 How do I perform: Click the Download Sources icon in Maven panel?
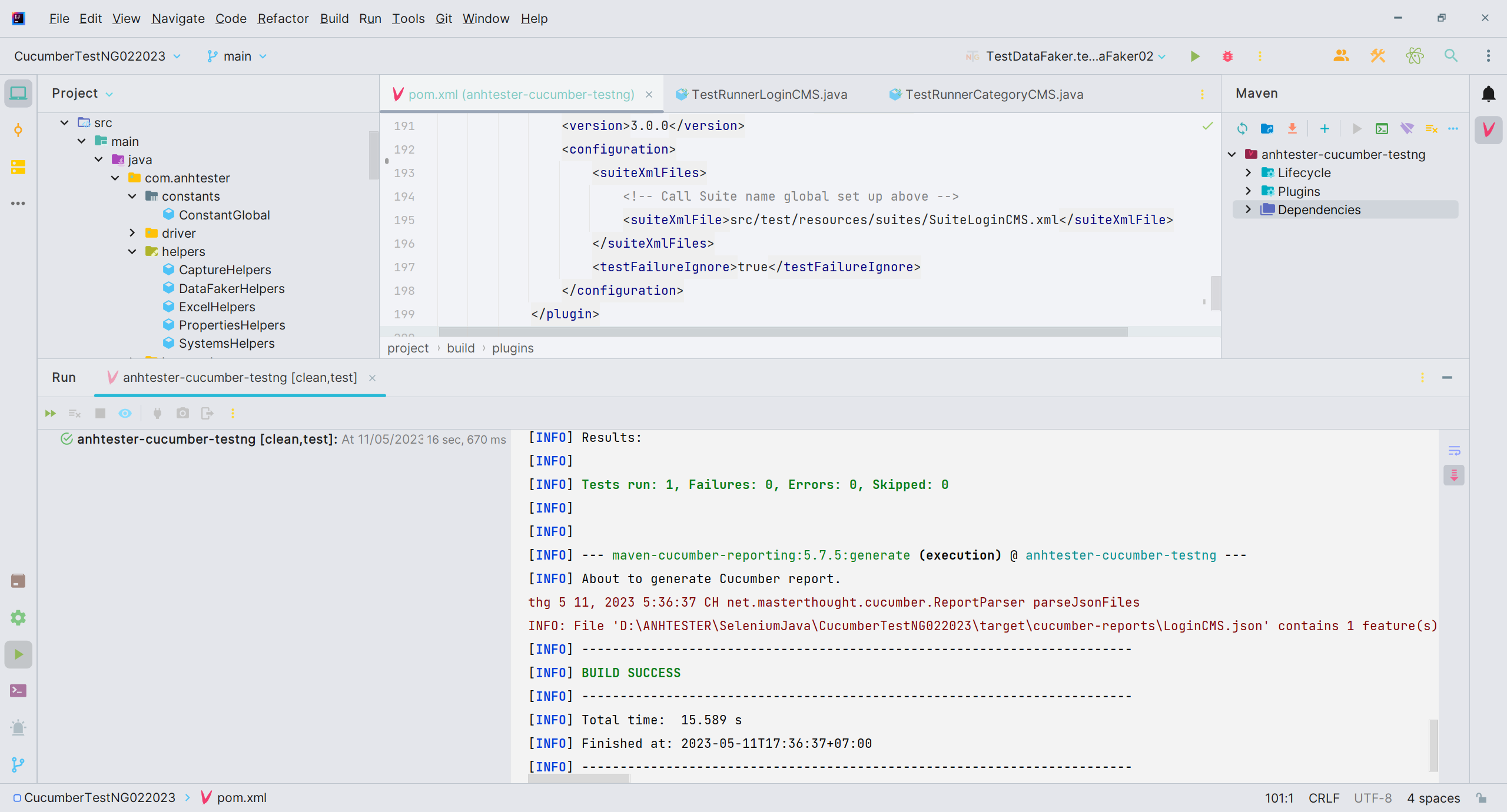pos(1292,128)
